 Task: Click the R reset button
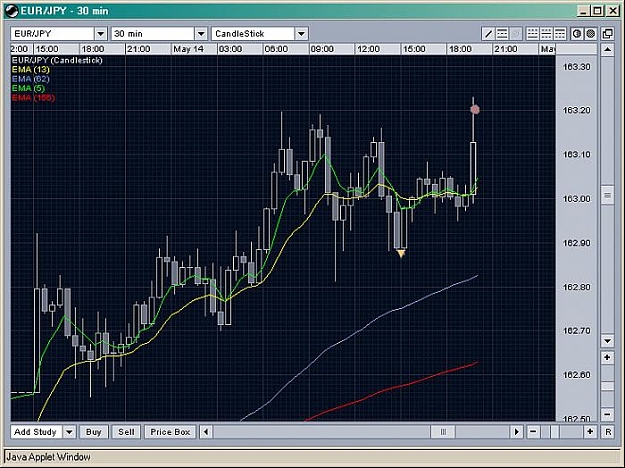(608, 432)
